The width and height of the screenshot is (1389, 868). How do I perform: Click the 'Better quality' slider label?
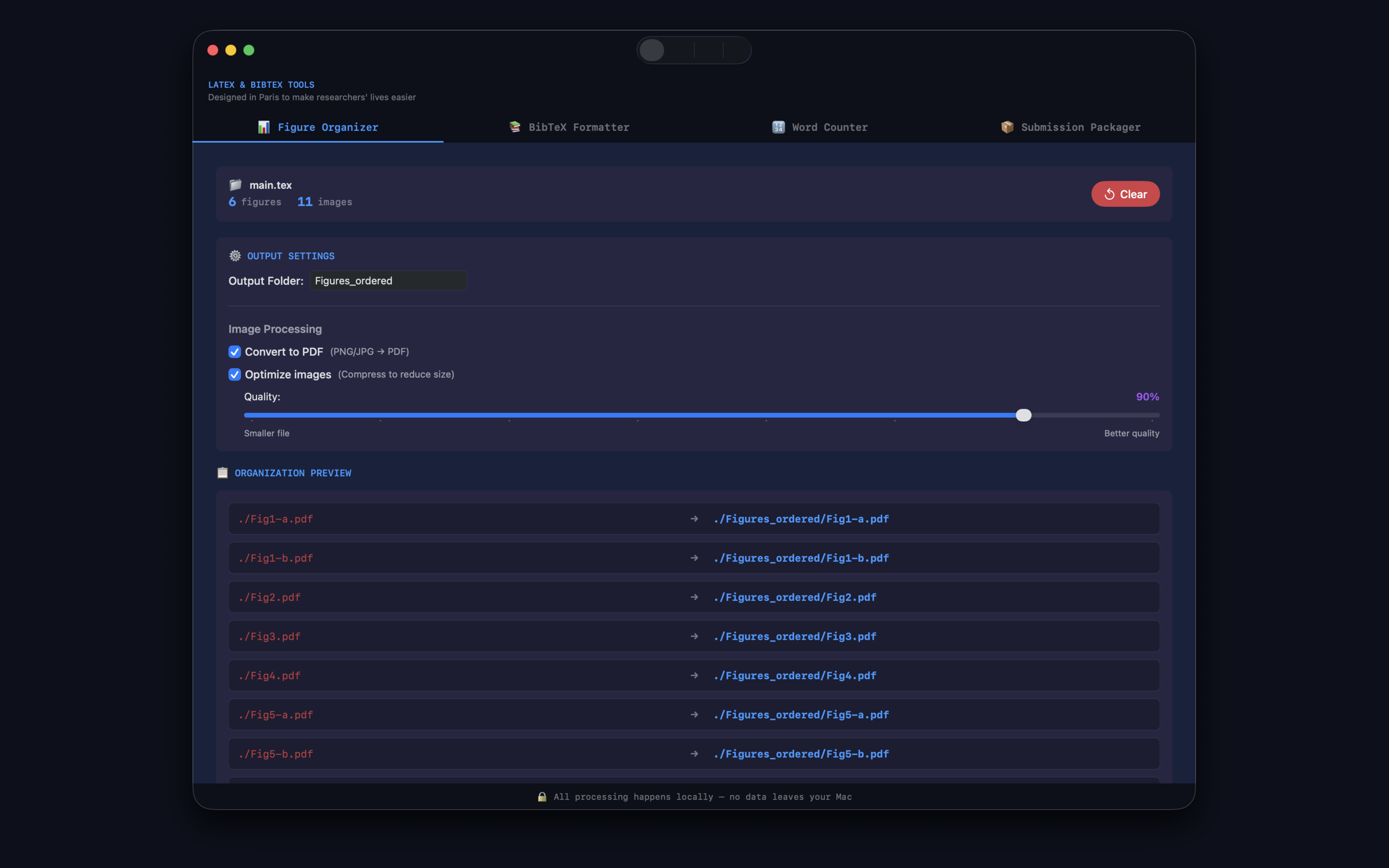click(1131, 434)
